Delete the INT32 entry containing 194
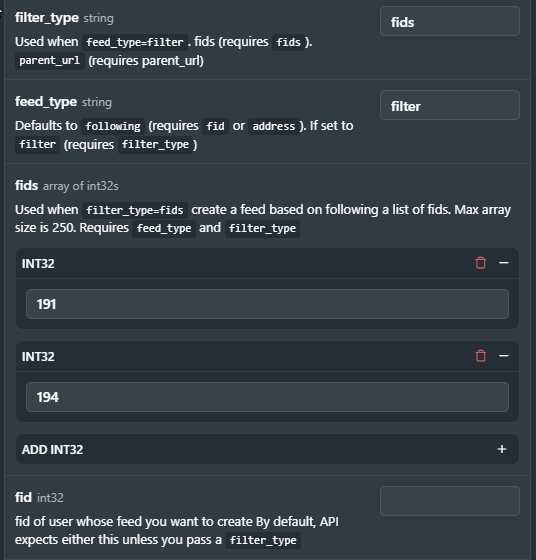 point(481,356)
